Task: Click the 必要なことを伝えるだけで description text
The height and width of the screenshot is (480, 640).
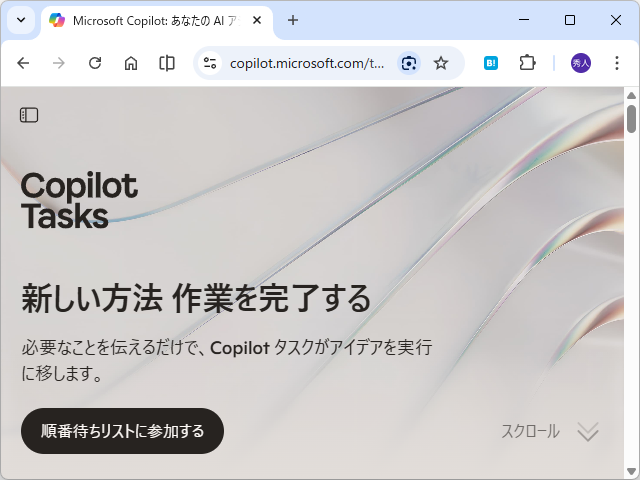Action: 227,360
